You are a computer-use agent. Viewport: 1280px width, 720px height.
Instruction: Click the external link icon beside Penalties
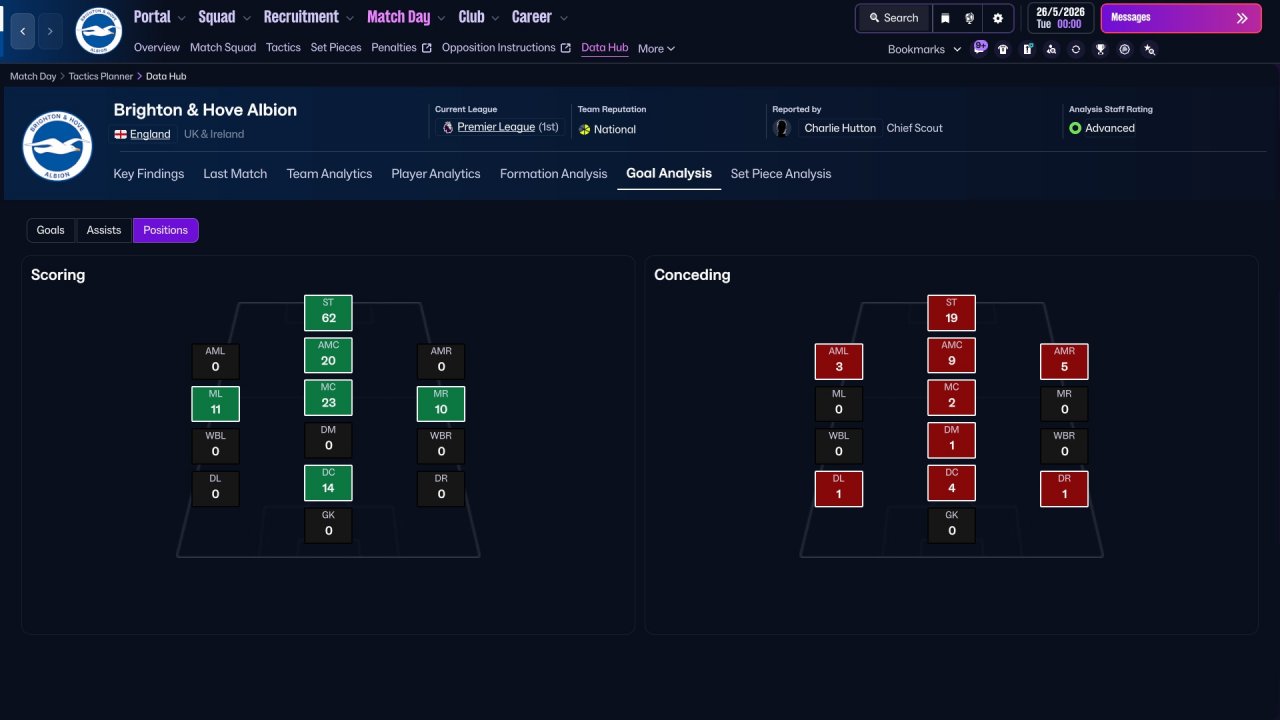tap(427, 48)
